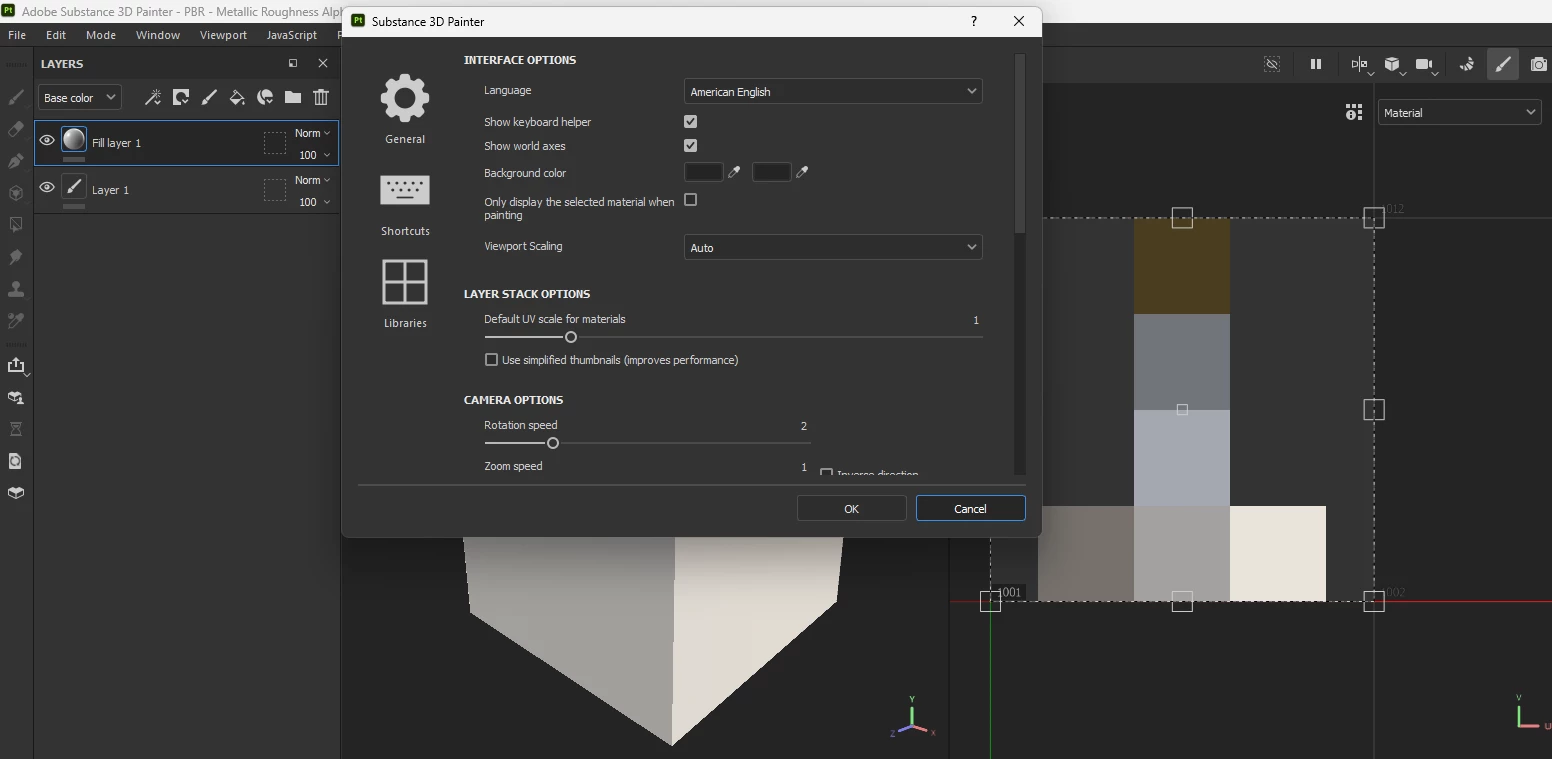1552x759 pixels.
Task: Select the Clone stamp tool
Action: [16, 289]
